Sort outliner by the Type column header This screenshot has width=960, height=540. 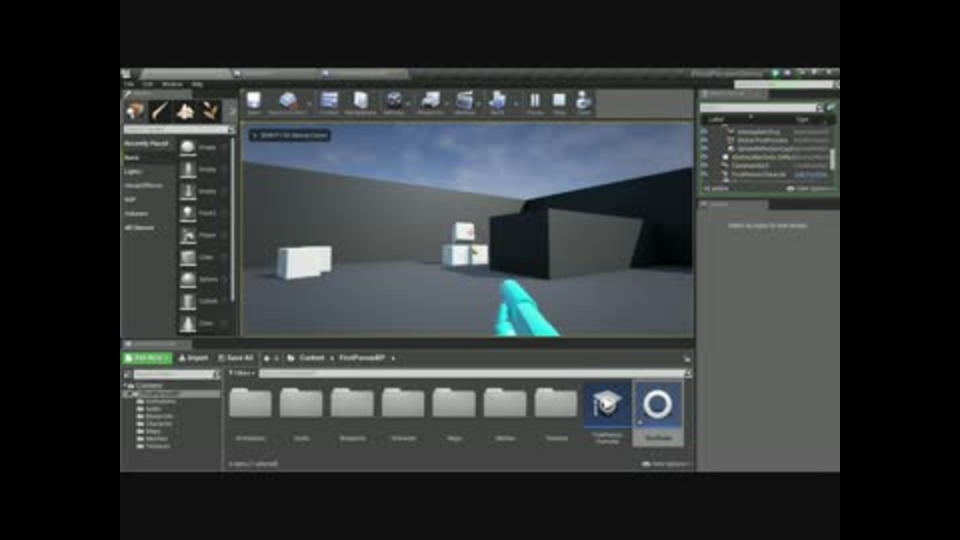click(x=802, y=119)
